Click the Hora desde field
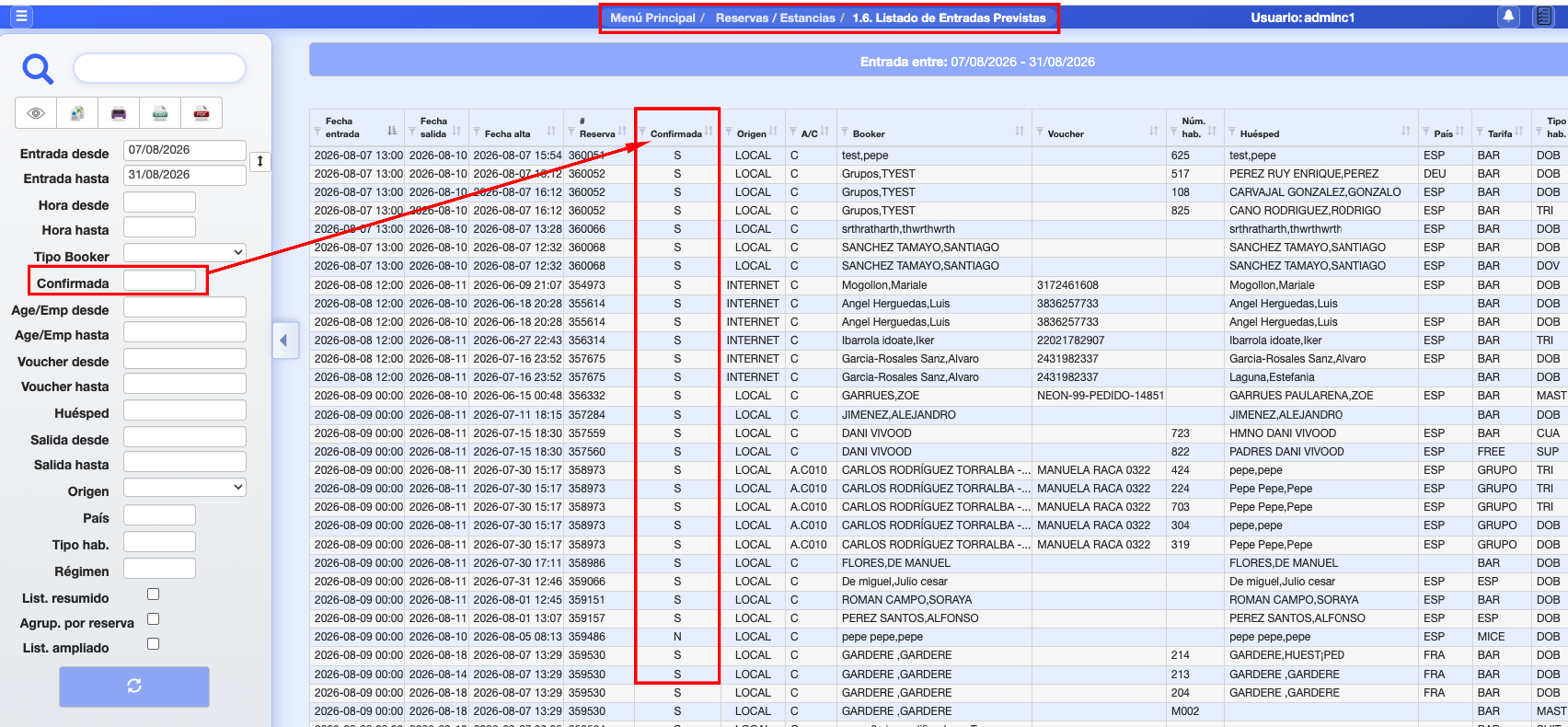1568x727 pixels. pyautogui.click(x=159, y=202)
